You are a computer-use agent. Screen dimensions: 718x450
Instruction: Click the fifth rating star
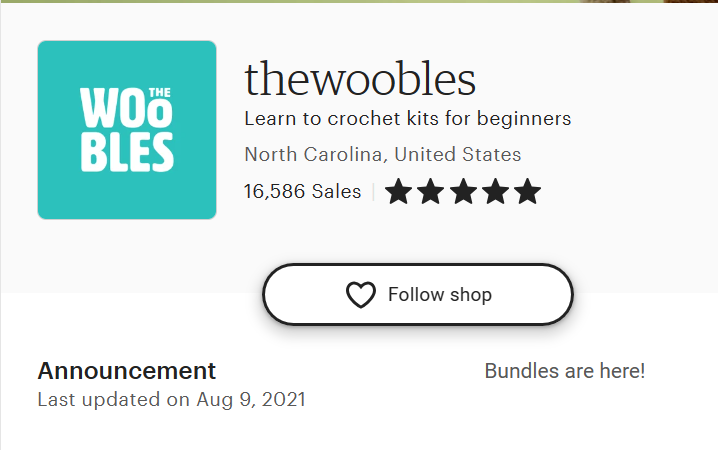pos(528,191)
